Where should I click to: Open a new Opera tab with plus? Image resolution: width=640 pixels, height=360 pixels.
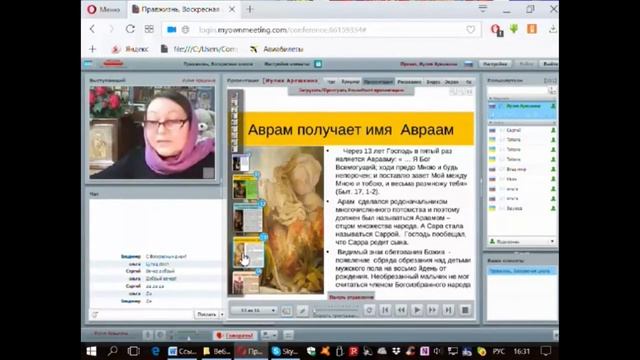coord(250,9)
